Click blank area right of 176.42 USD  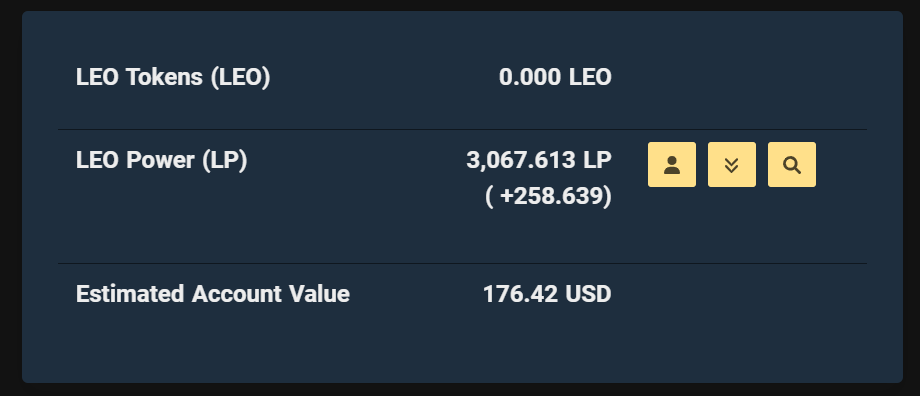[739, 294]
